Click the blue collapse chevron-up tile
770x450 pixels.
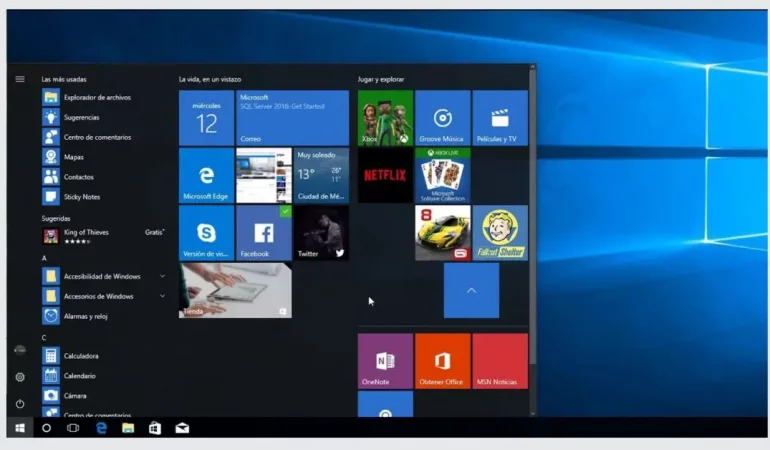point(471,290)
